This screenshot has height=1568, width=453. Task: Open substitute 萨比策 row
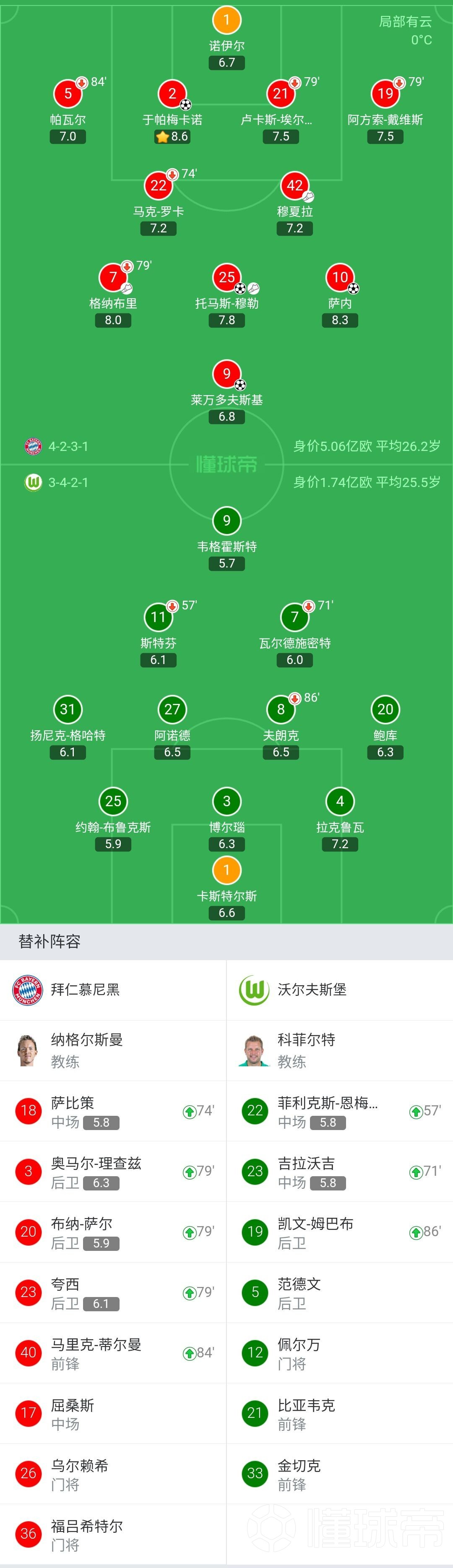[x=113, y=1112]
